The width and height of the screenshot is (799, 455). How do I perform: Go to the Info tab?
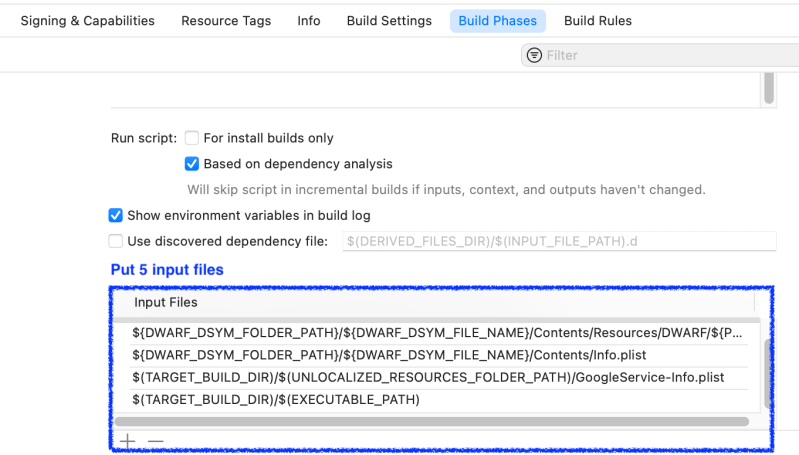309,21
